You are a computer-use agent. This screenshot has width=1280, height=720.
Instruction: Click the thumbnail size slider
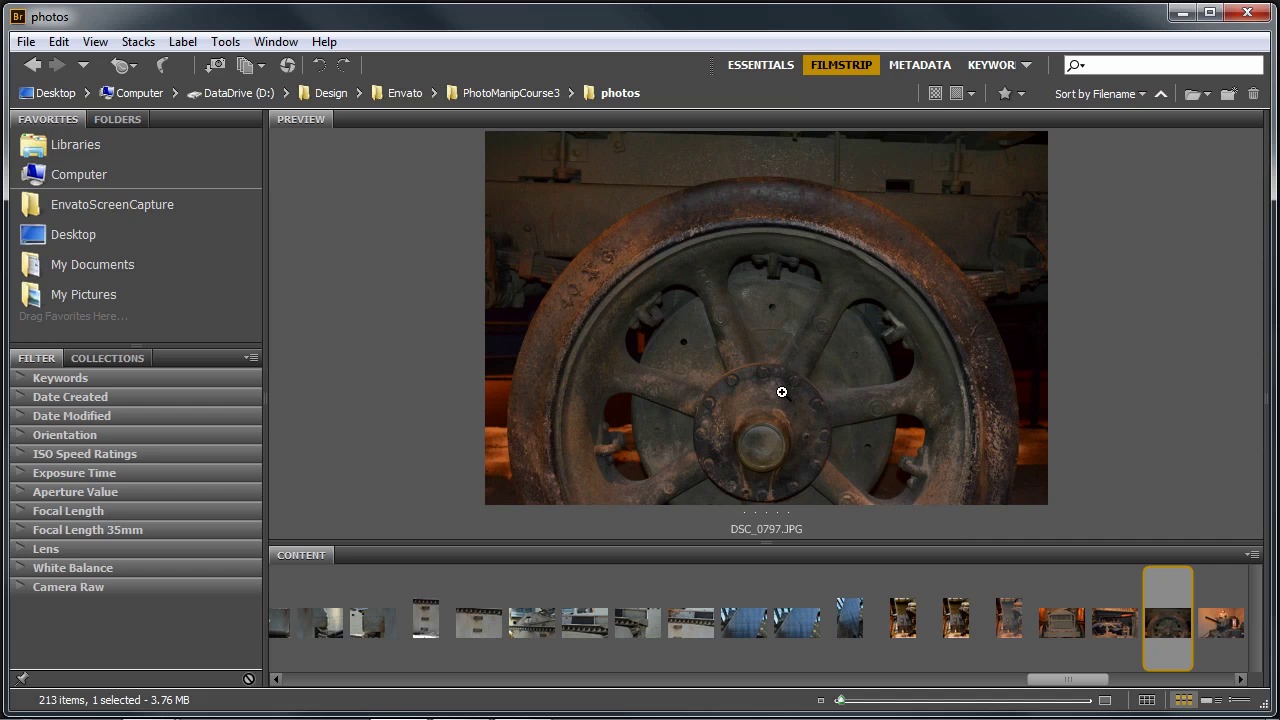click(x=964, y=700)
